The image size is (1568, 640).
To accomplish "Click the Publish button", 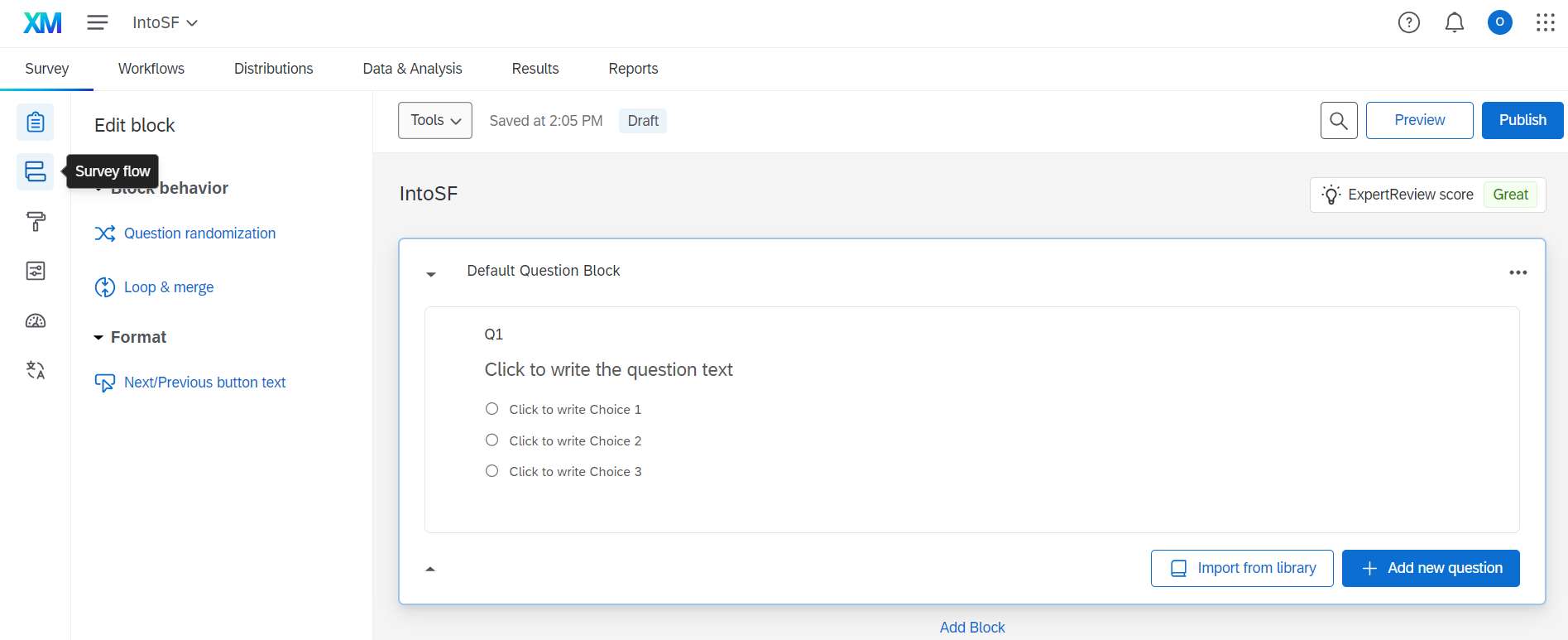I will tap(1522, 120).
